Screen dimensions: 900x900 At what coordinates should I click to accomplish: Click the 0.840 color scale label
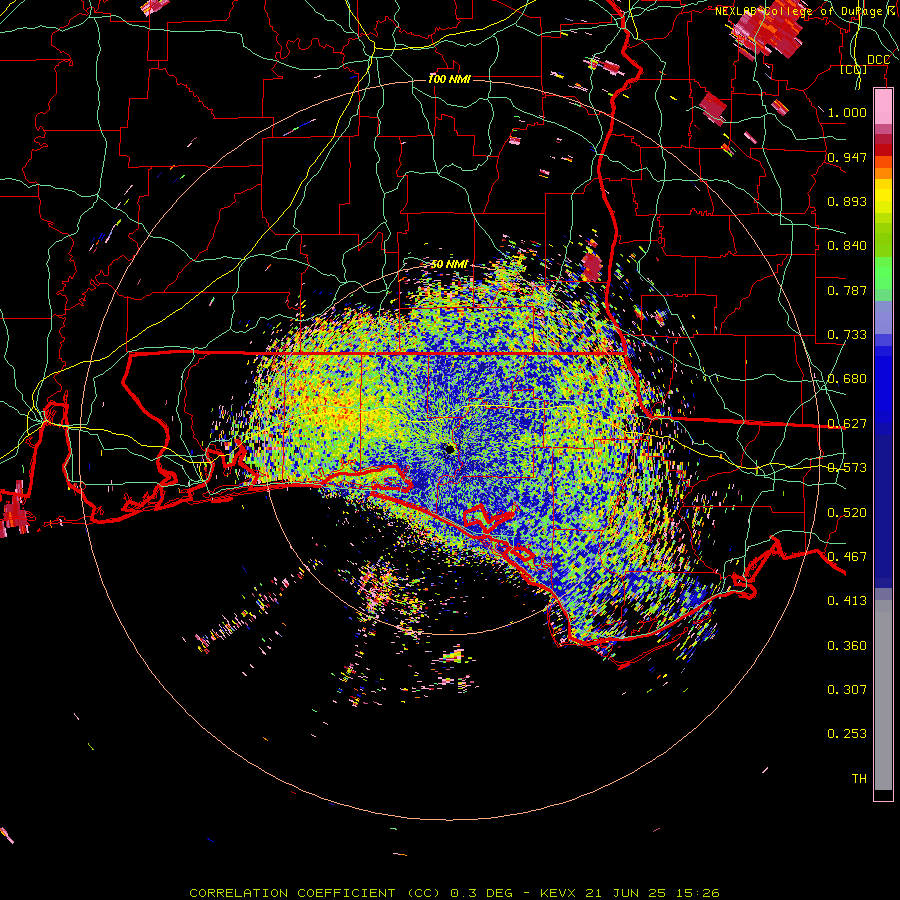pos(847,246)
